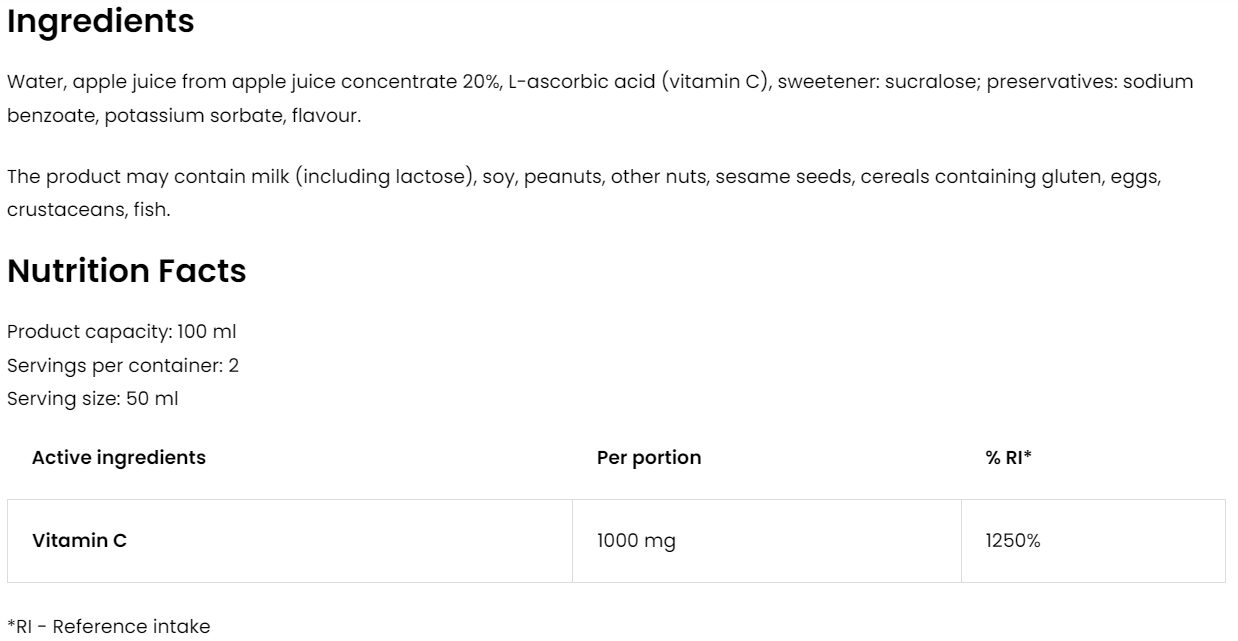This screenshot has width=1238, height=641.
Task: Click the '1250%' table cell
Action: pyautogui.click(x=1013, y=541)
